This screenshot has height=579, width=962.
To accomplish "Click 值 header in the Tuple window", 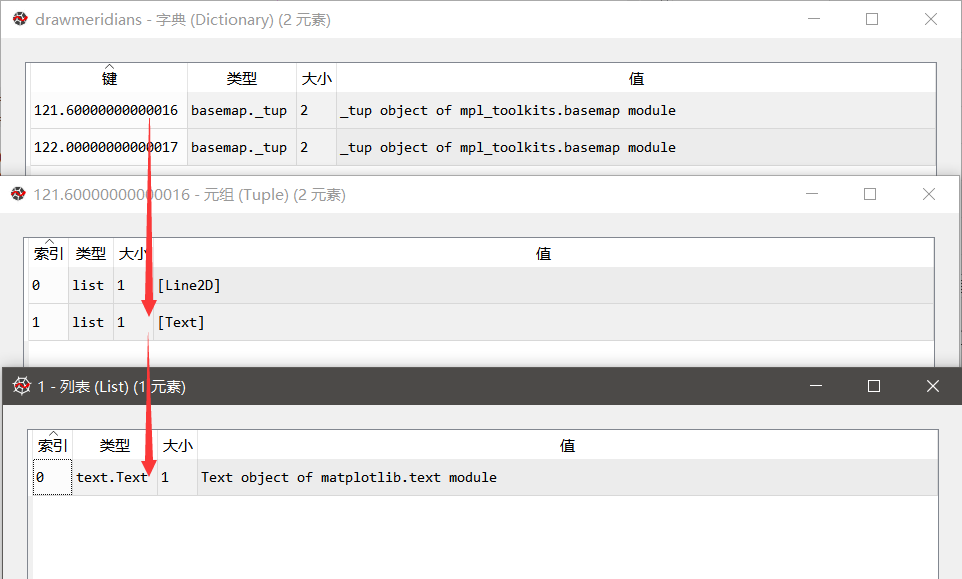I will [x=544, y=253].
